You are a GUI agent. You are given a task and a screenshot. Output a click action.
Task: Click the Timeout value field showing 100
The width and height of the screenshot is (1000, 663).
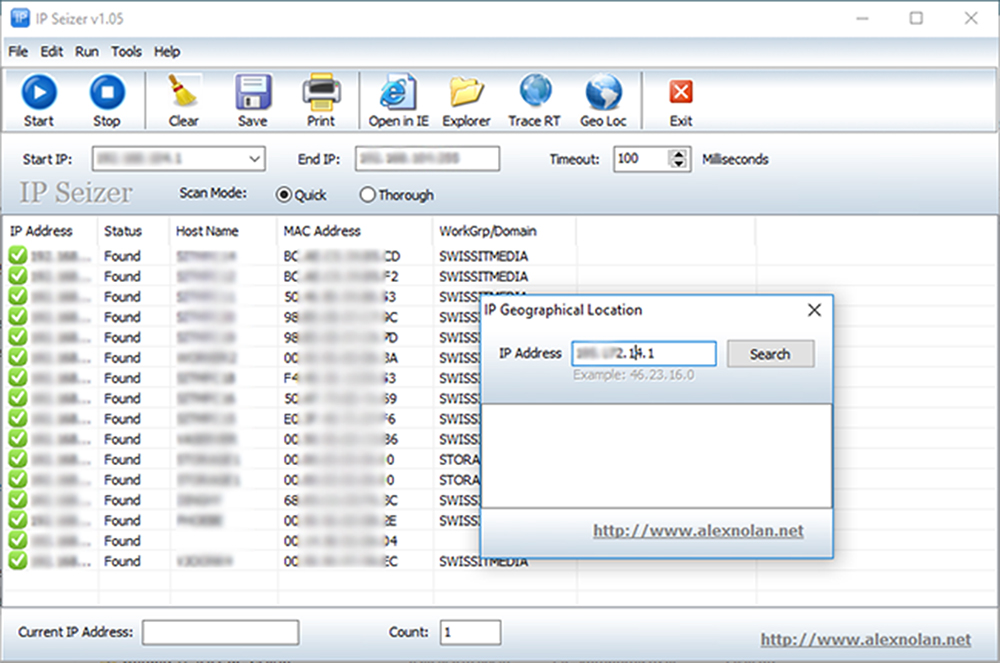(642, 159)
